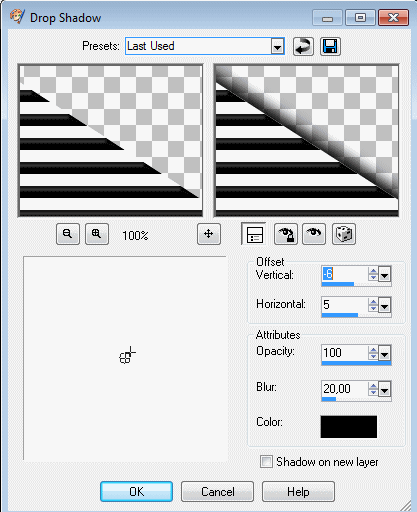Reset preset to default arrow icon
Image resolution: width=417 pixels, height=512 pixels.
303,46
